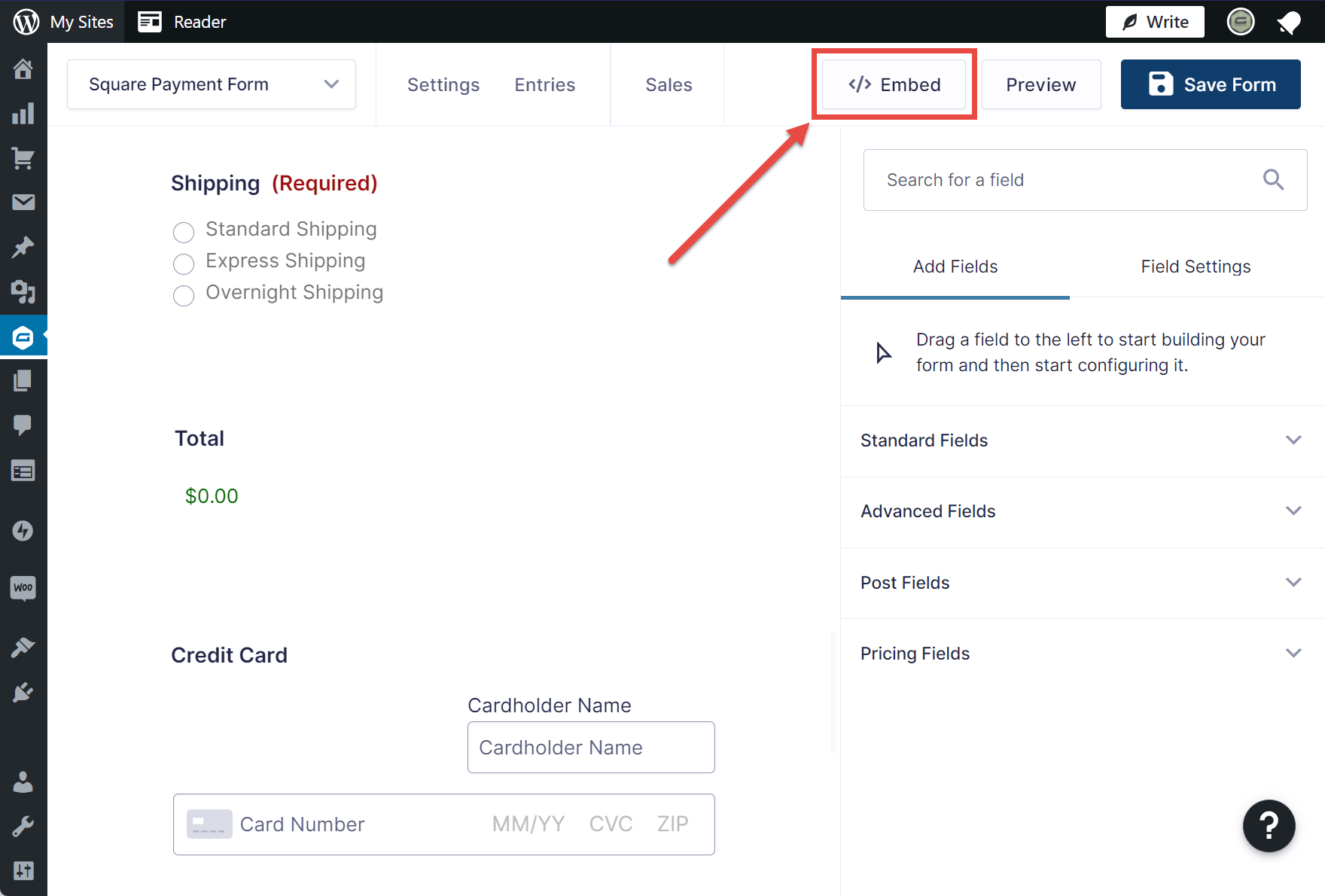Click the Write button

(1155, 22)
